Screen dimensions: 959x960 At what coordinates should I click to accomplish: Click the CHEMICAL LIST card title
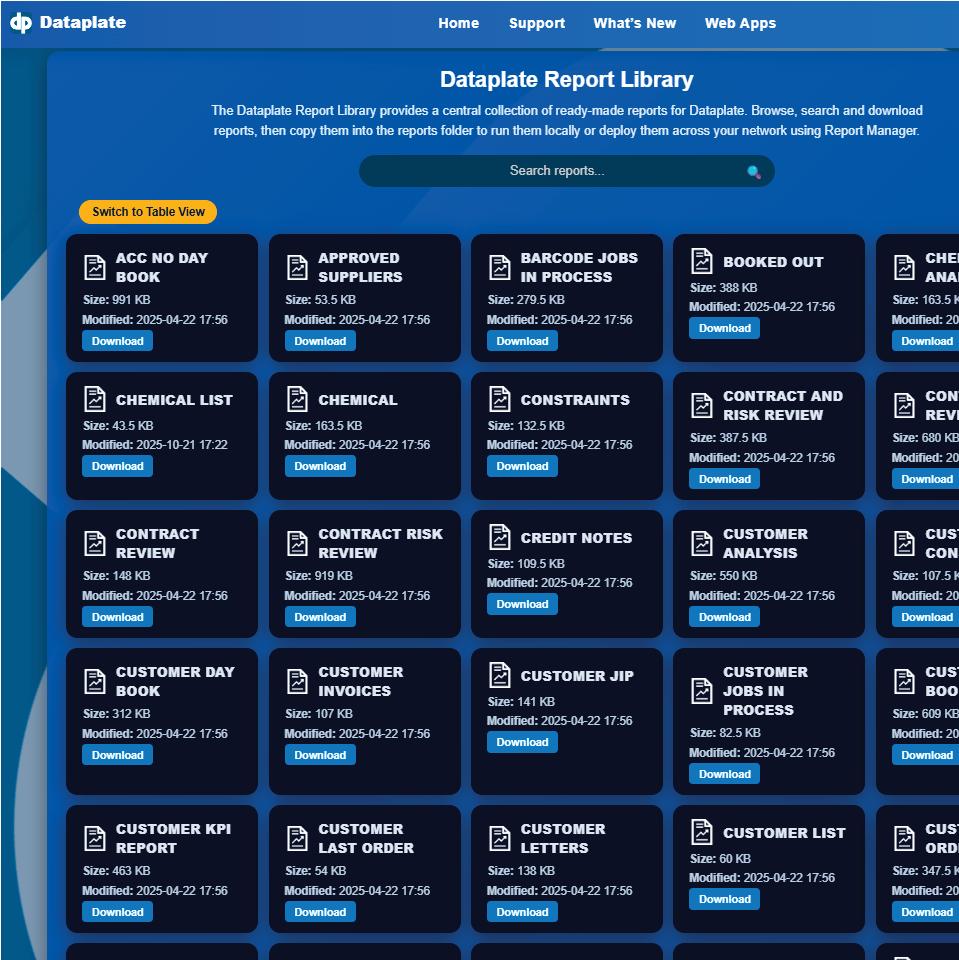(x=174, y=400)
